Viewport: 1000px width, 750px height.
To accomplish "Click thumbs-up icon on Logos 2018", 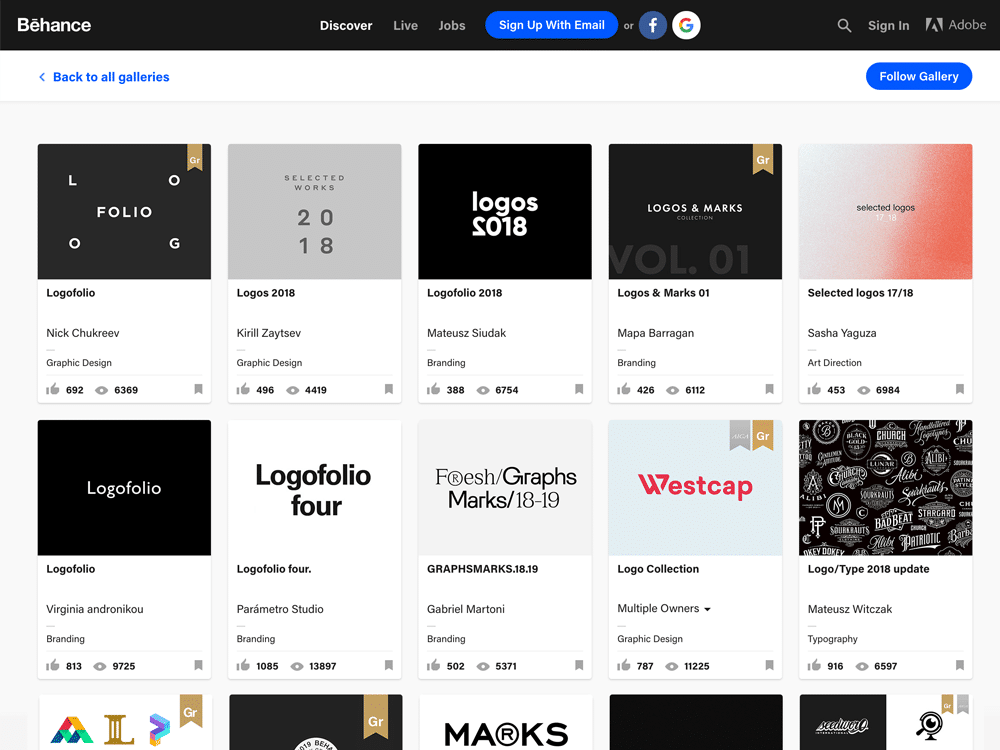I will click(x=243, y=389).
